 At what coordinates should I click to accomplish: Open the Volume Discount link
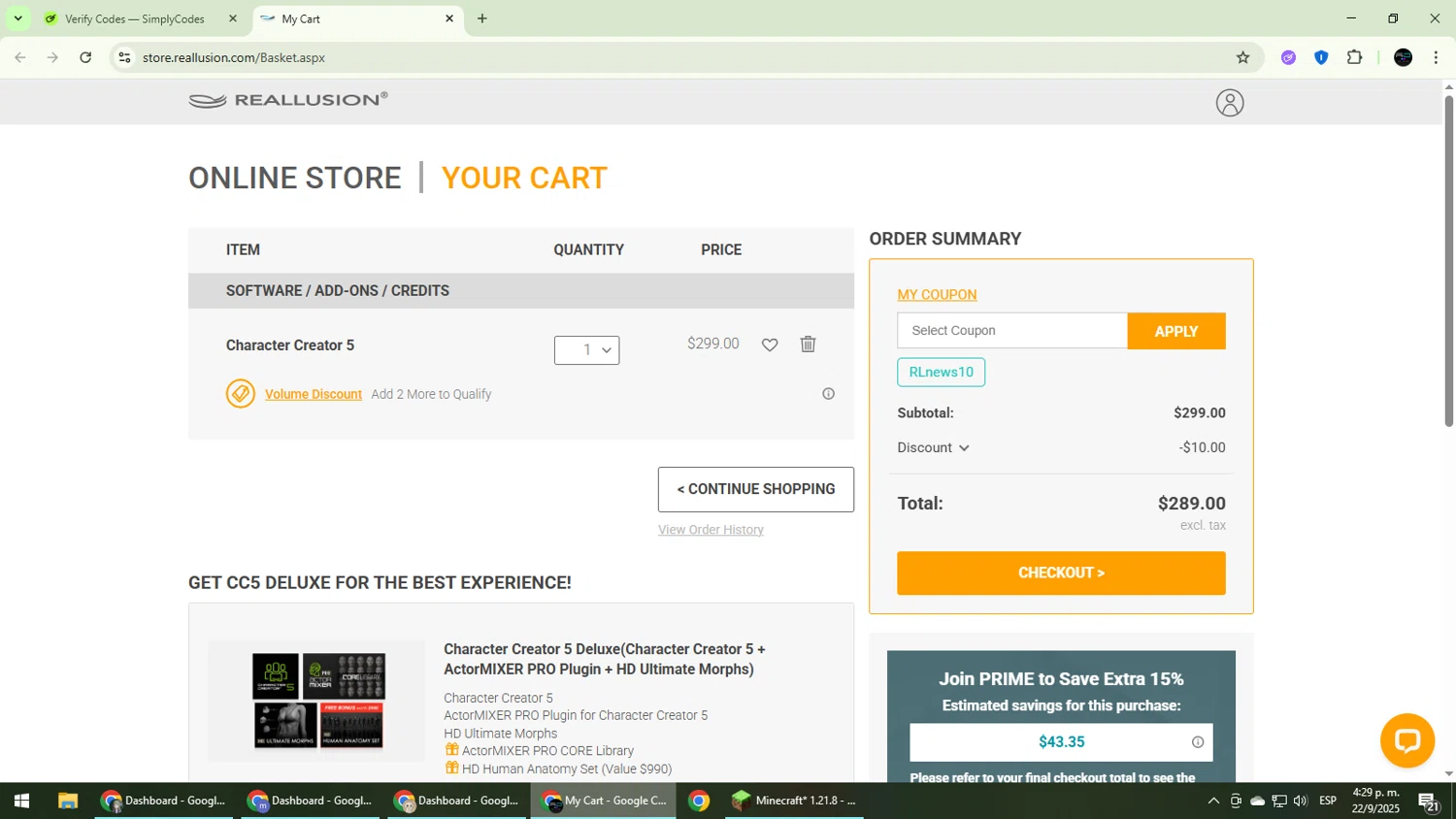pos(313,394)
